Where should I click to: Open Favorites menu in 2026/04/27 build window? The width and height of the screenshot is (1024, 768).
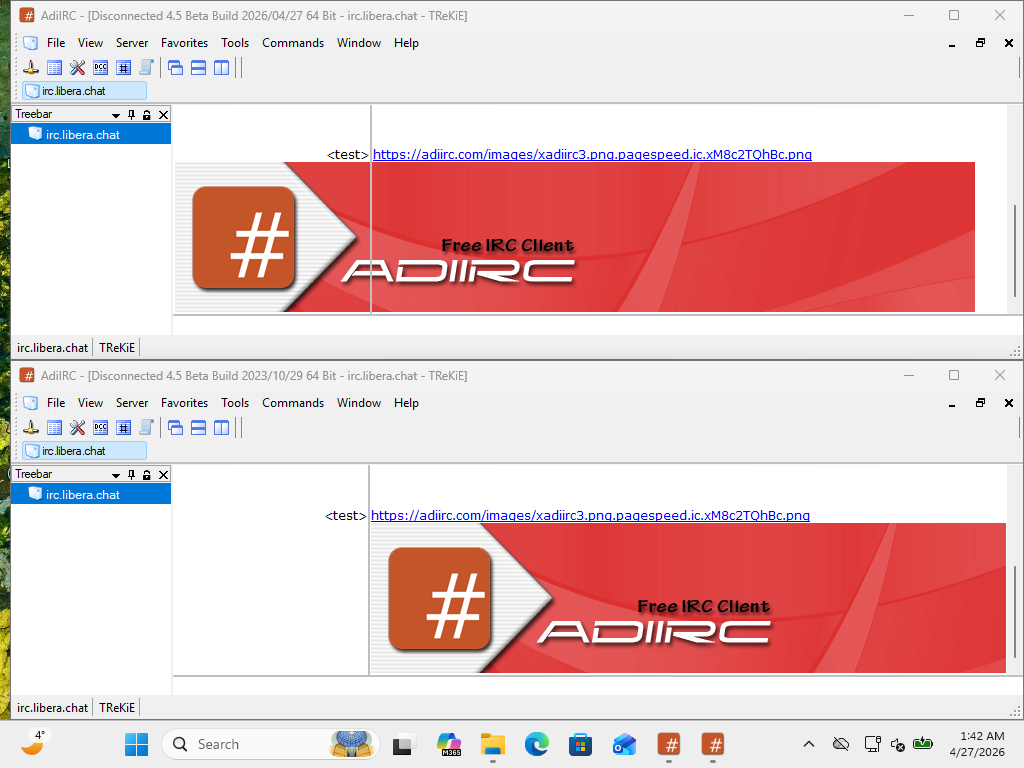[185, 43]
